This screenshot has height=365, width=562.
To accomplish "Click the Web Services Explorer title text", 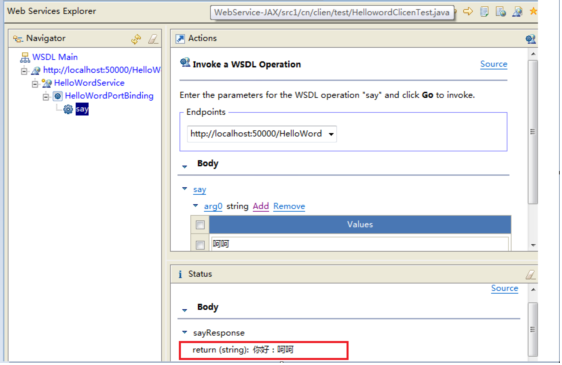I will (52, 11).
